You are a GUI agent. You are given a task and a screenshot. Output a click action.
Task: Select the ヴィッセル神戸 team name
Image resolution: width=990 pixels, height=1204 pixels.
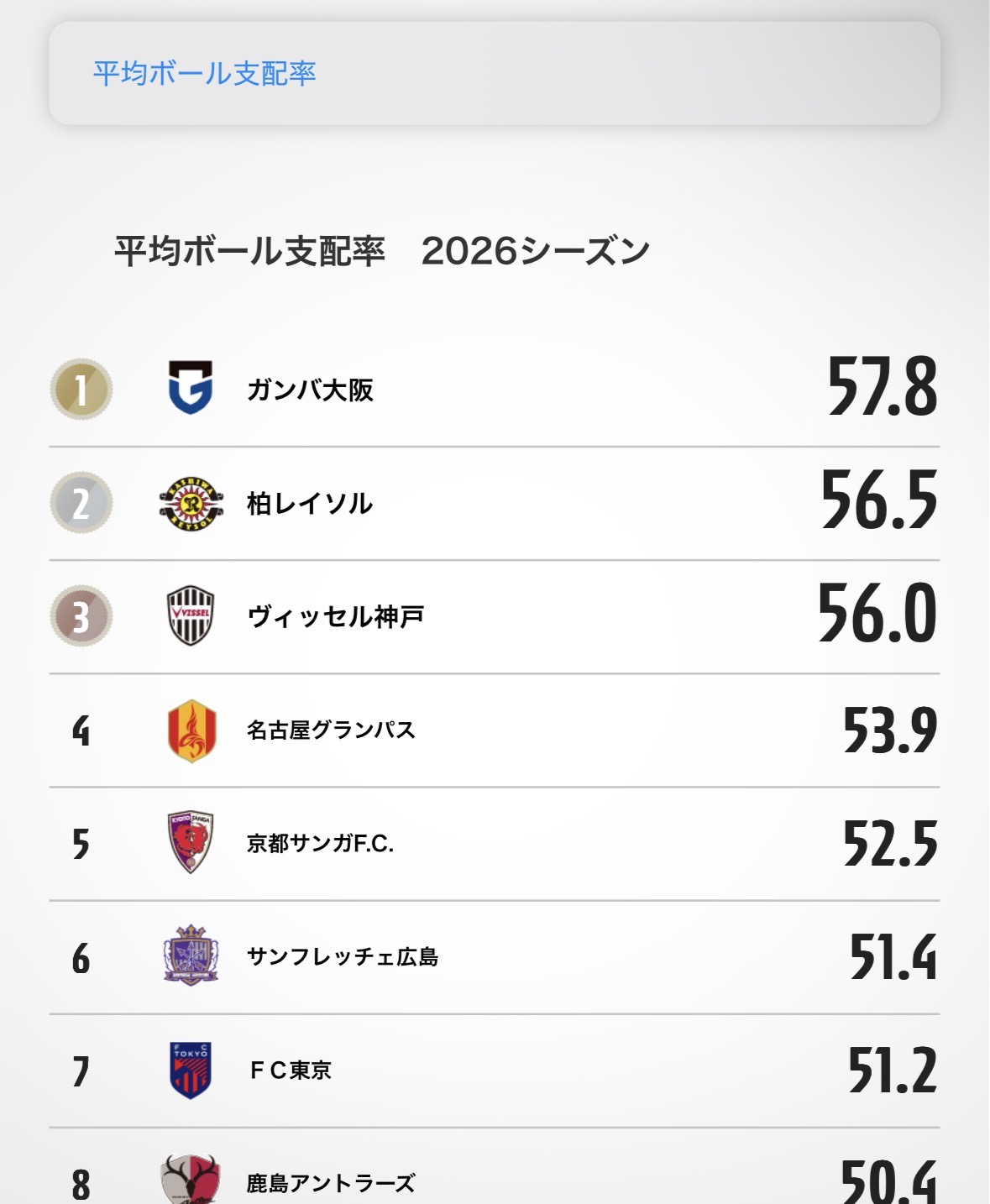click(335, 617)
